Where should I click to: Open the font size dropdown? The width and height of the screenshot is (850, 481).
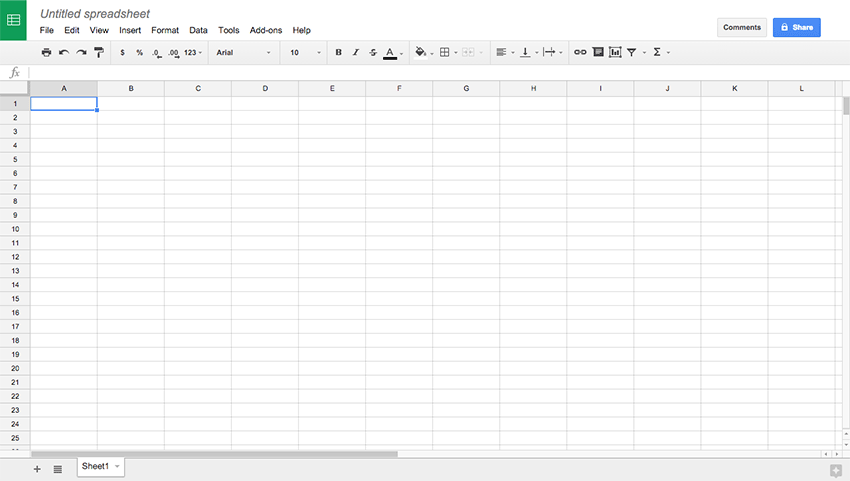[x=305, y=53]
